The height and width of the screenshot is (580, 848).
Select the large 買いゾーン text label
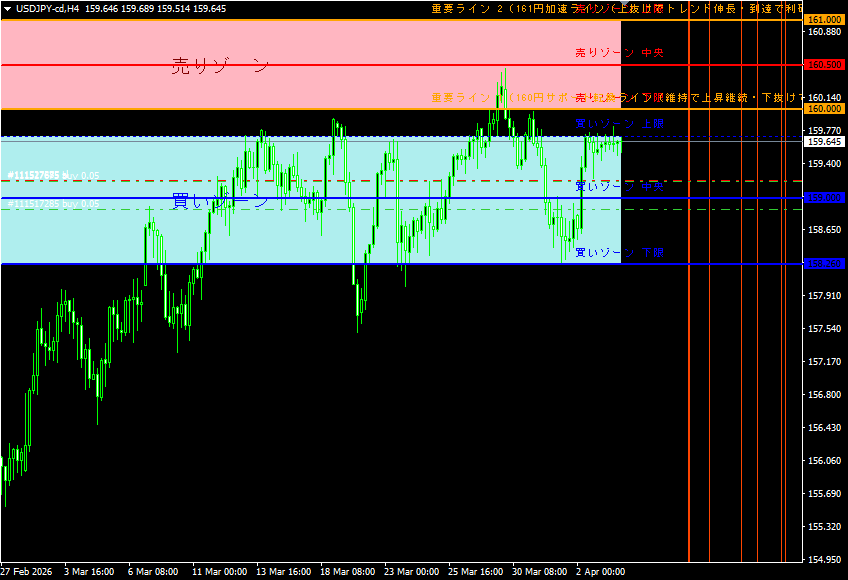[220, 201]
